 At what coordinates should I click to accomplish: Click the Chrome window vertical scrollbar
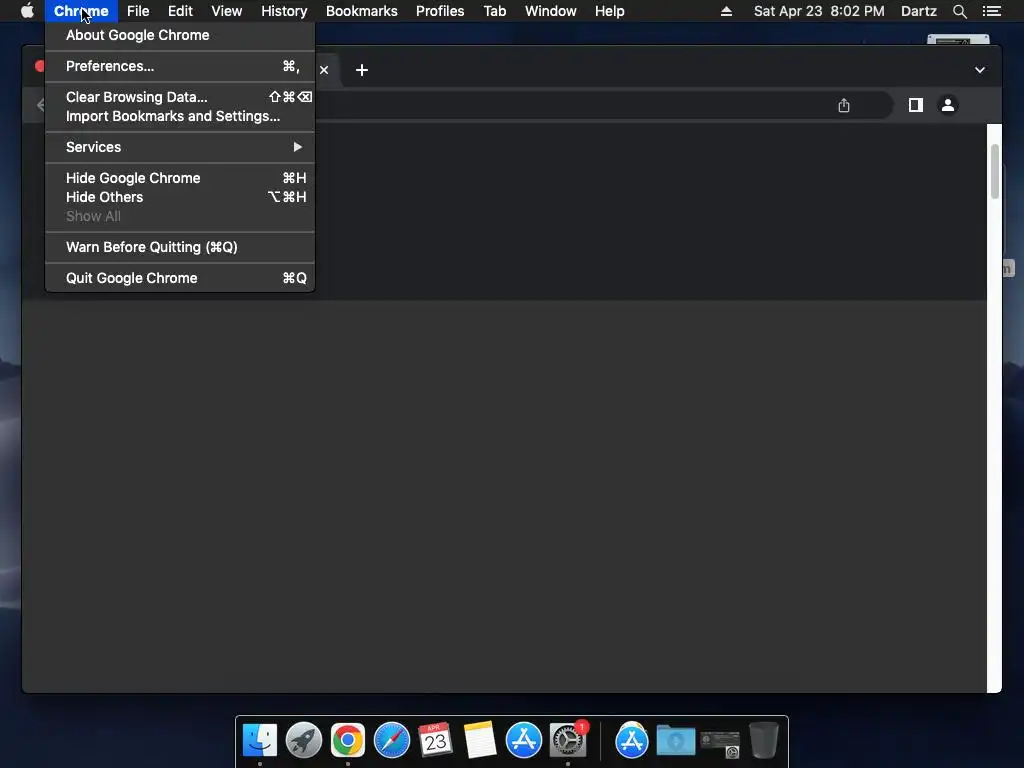(995, 170)
